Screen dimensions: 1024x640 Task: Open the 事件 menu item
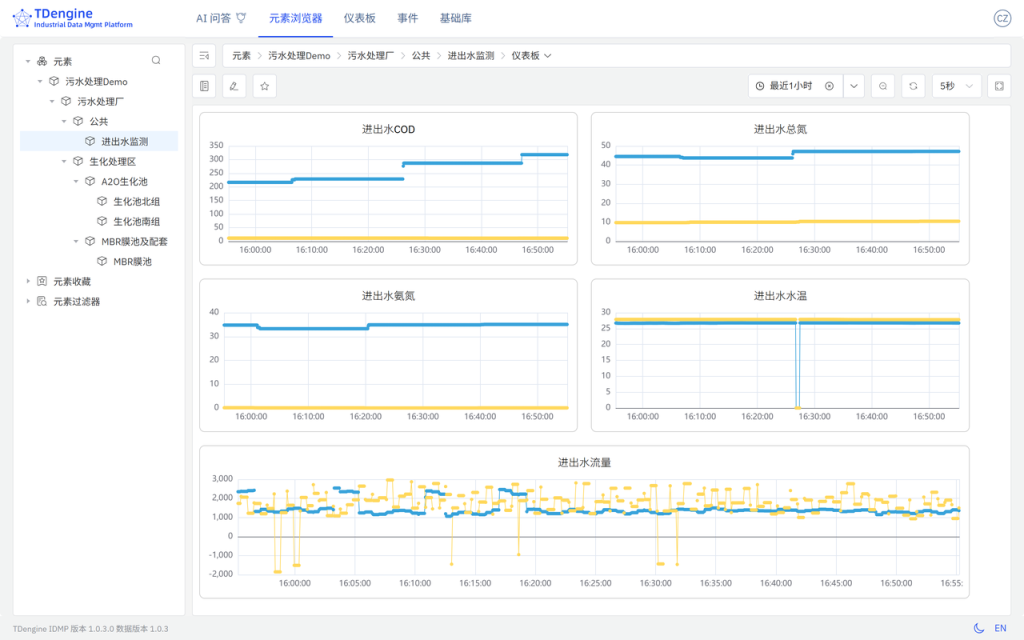point(407,17)
